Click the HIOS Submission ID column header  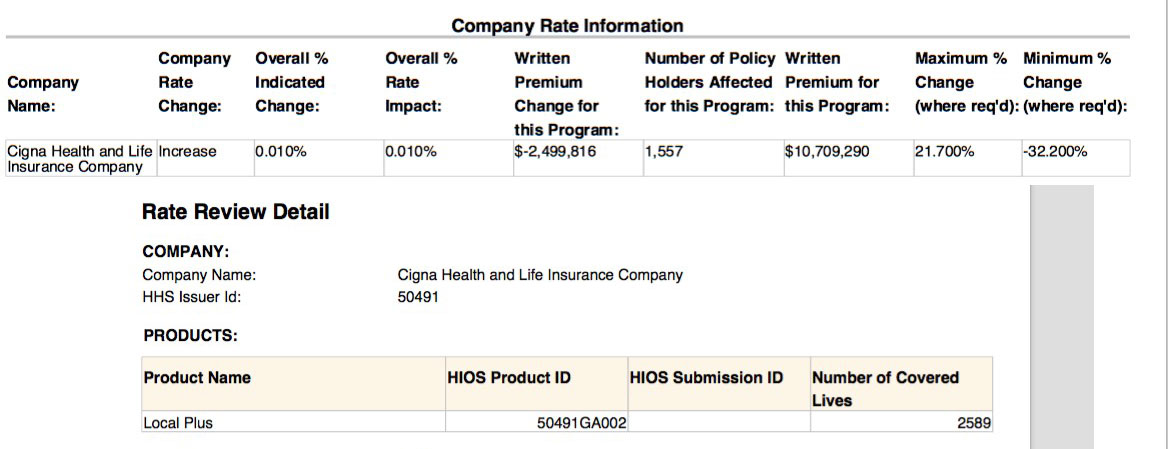[707, 378]
